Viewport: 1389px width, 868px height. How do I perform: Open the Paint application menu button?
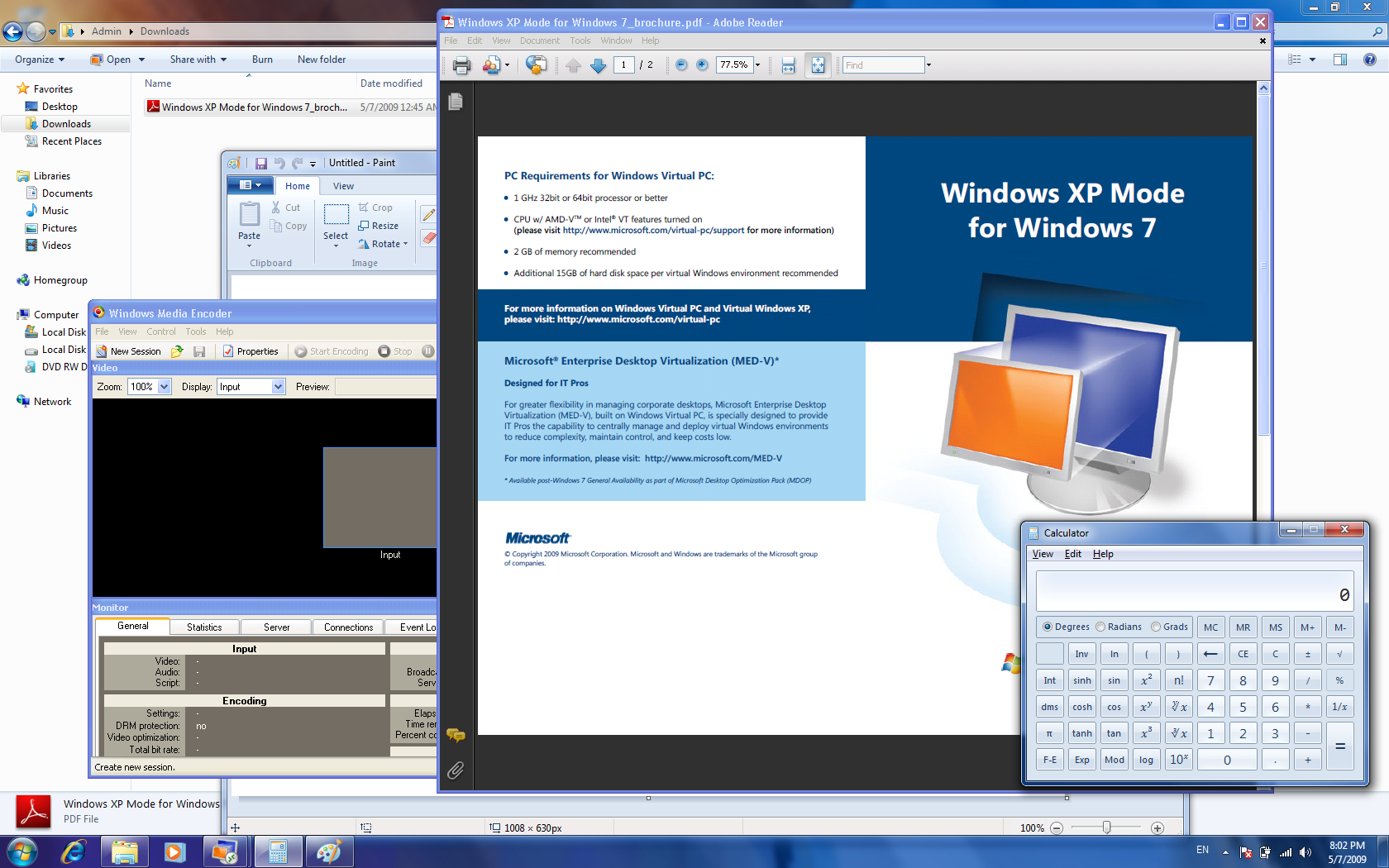coord(251,185)
